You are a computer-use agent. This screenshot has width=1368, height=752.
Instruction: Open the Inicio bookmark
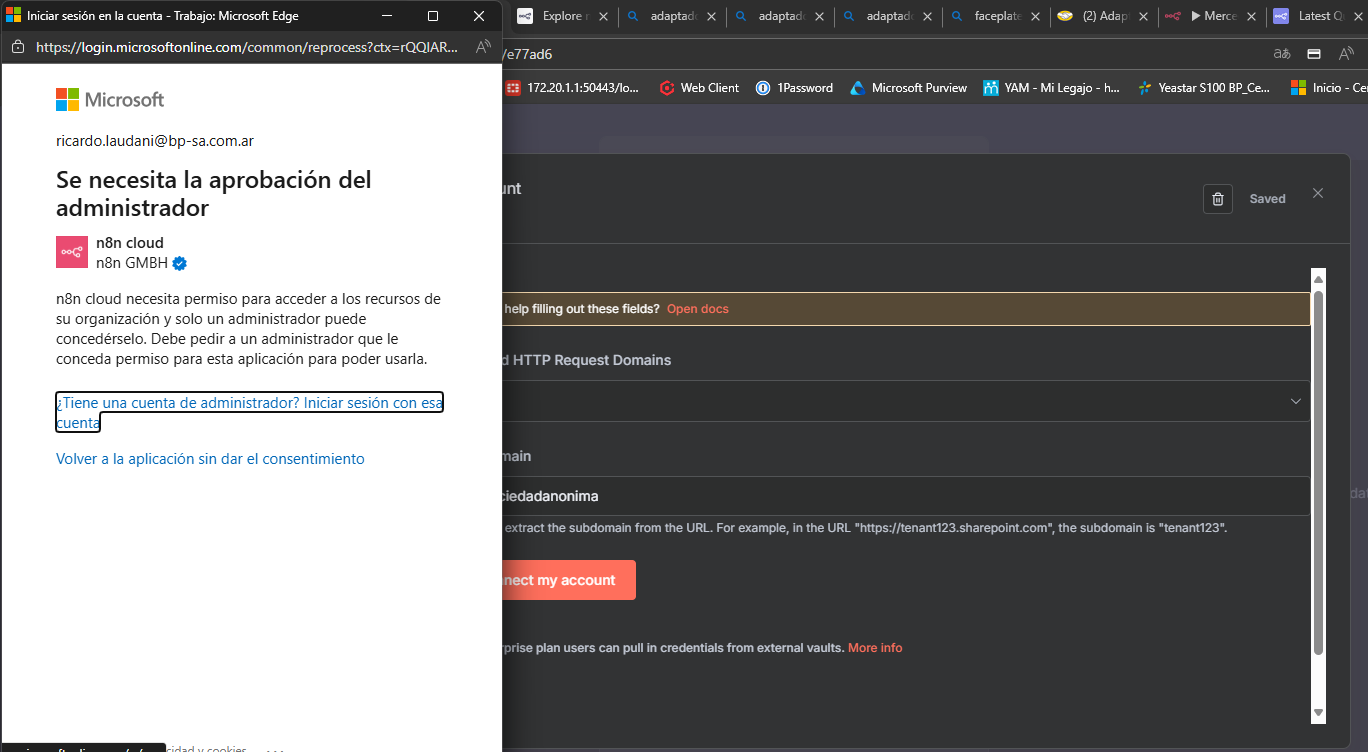[1329, 88]
